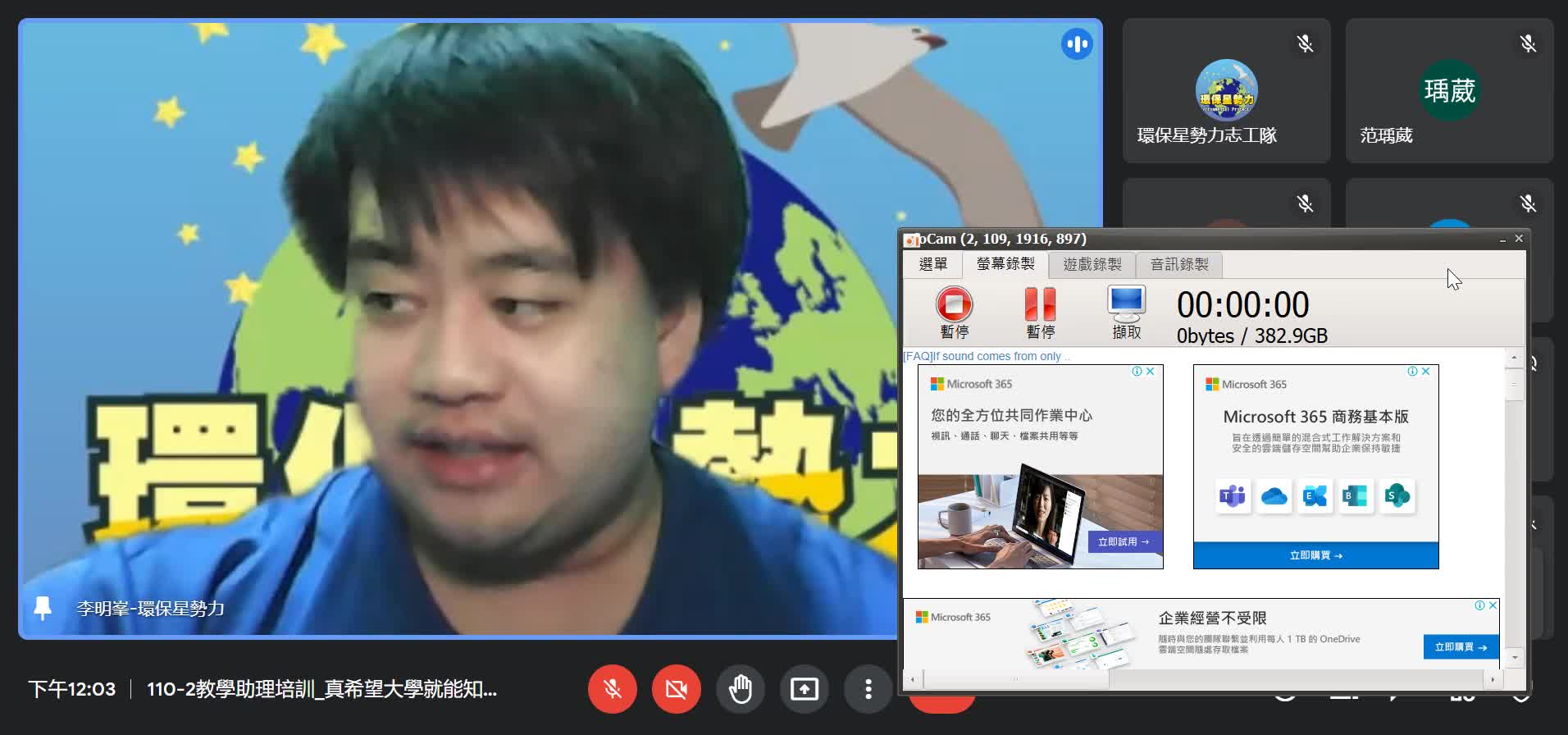The height and width of the screenshot is (735, 1568).
Task: Click muted mic icon on 環保星勢力志工隊 tile
Action: point(1305,43)
